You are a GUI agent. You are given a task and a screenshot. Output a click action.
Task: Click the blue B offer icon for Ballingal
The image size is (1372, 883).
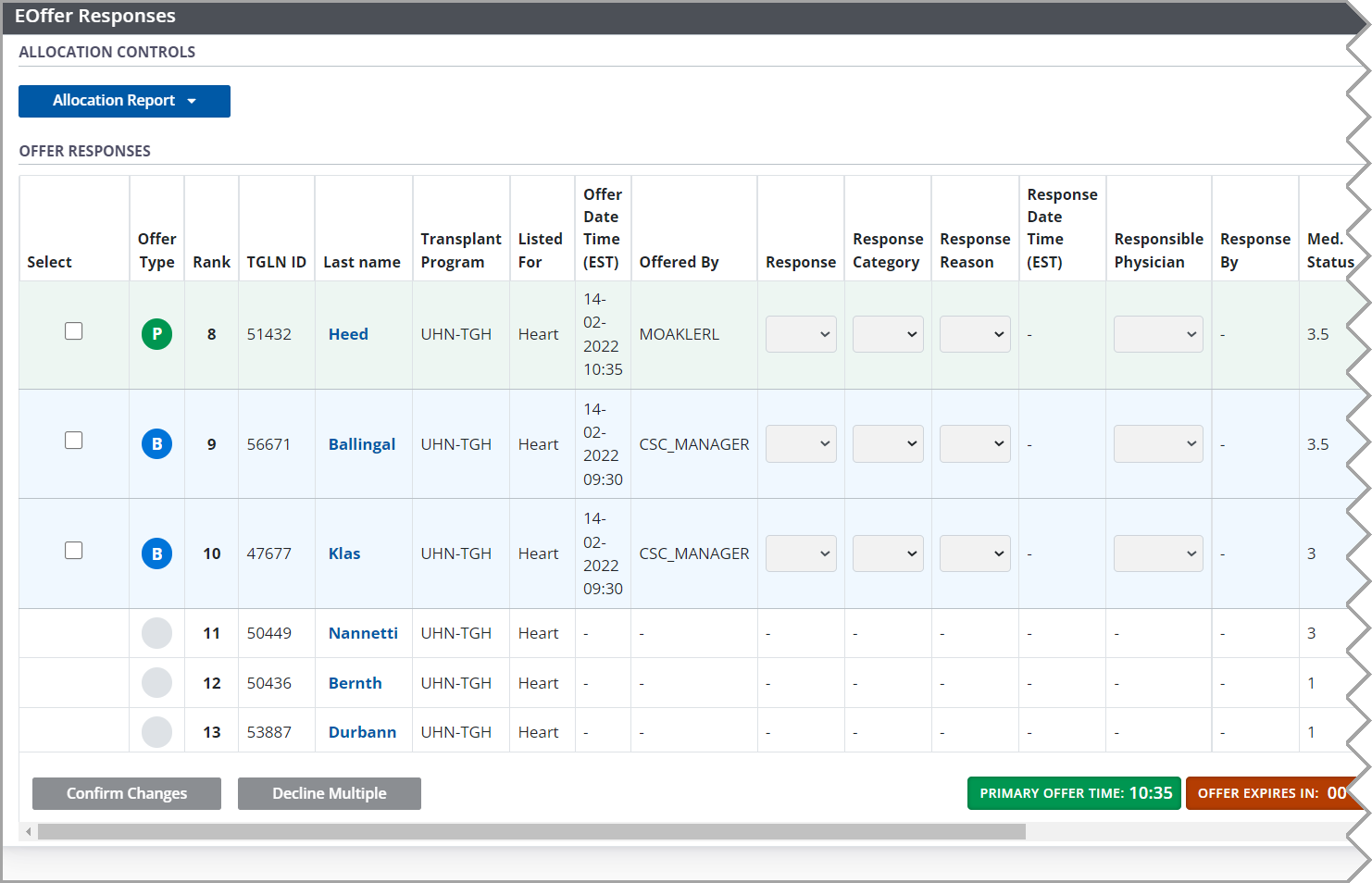pos(156,444)
